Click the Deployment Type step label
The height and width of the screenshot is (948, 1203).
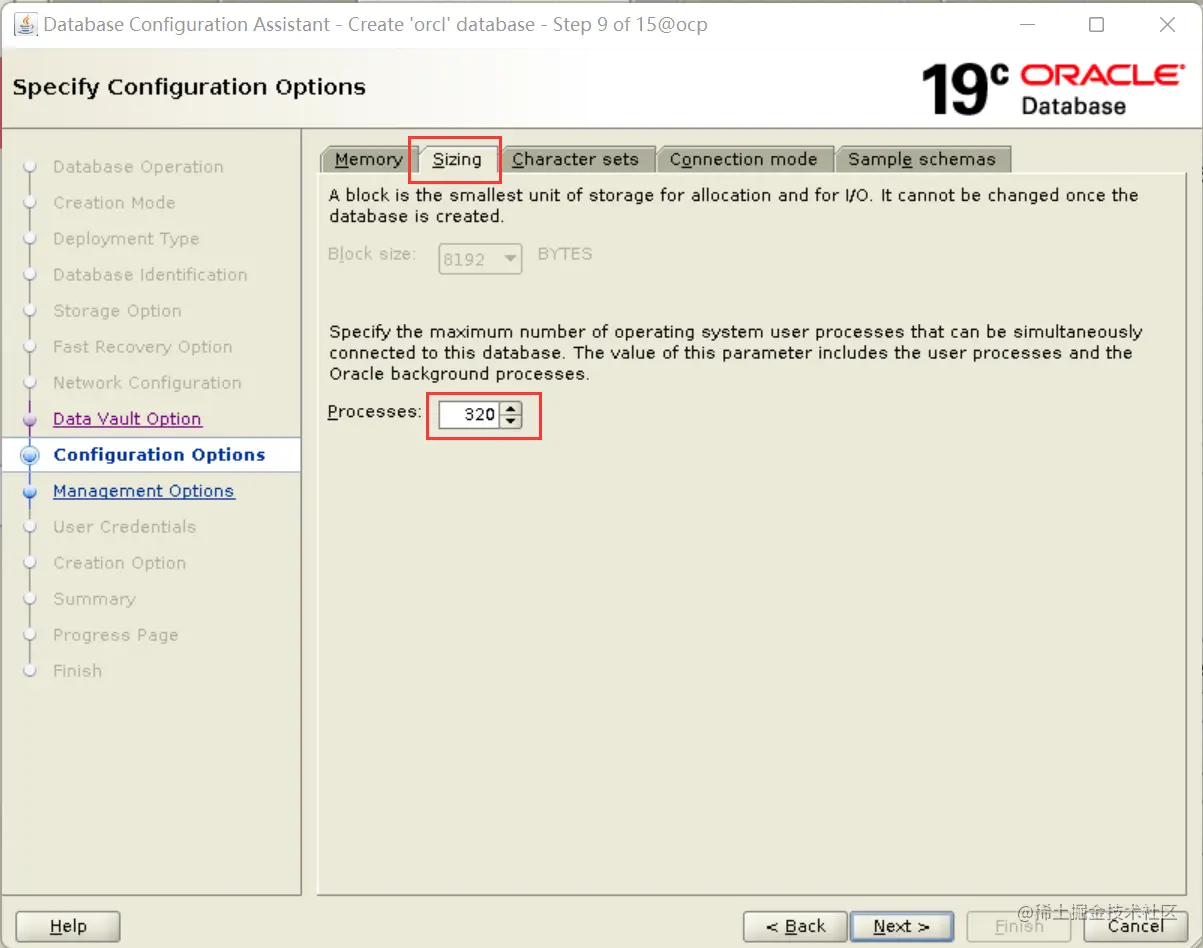click(126, 239)
